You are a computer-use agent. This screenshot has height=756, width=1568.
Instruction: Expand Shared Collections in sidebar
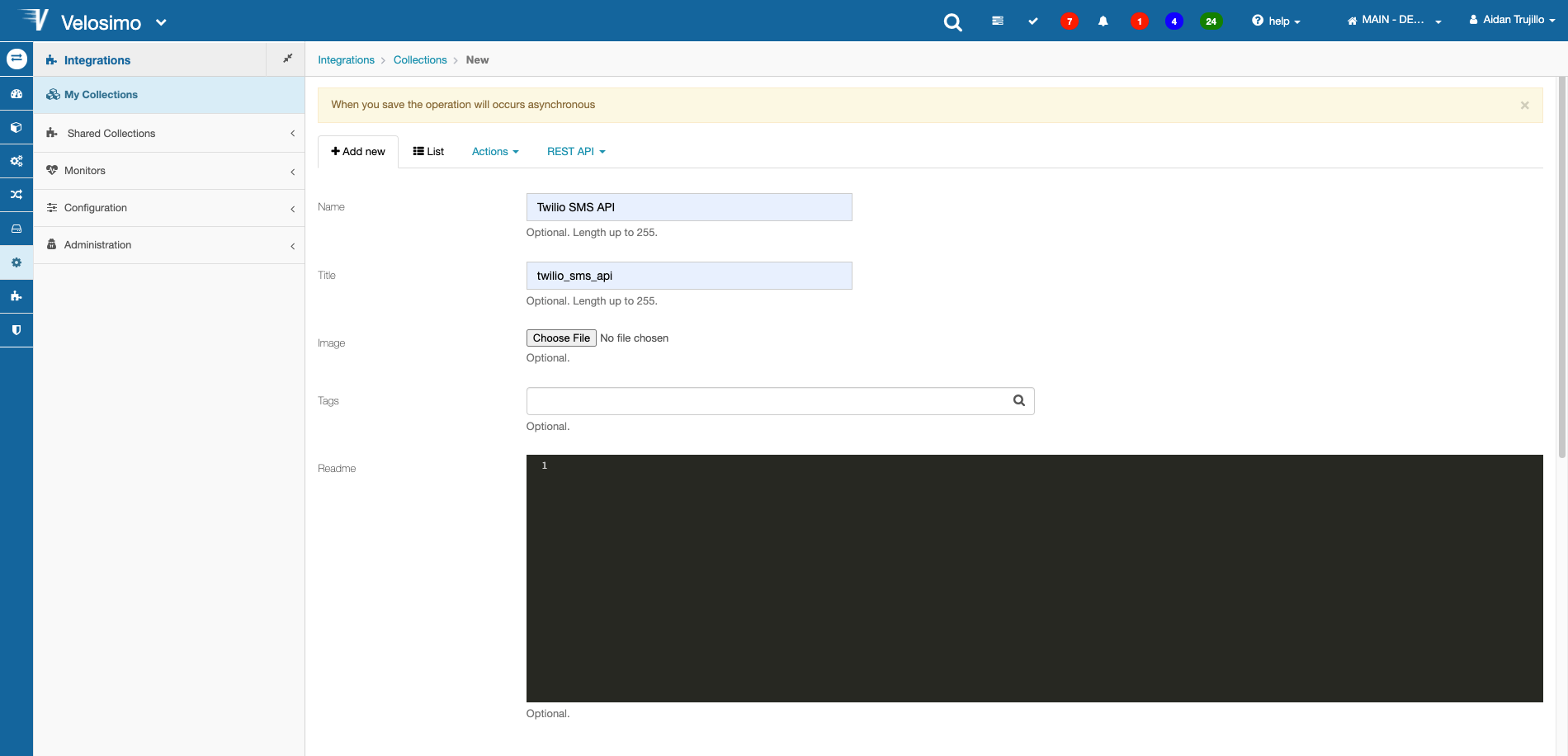coord(169,133)
